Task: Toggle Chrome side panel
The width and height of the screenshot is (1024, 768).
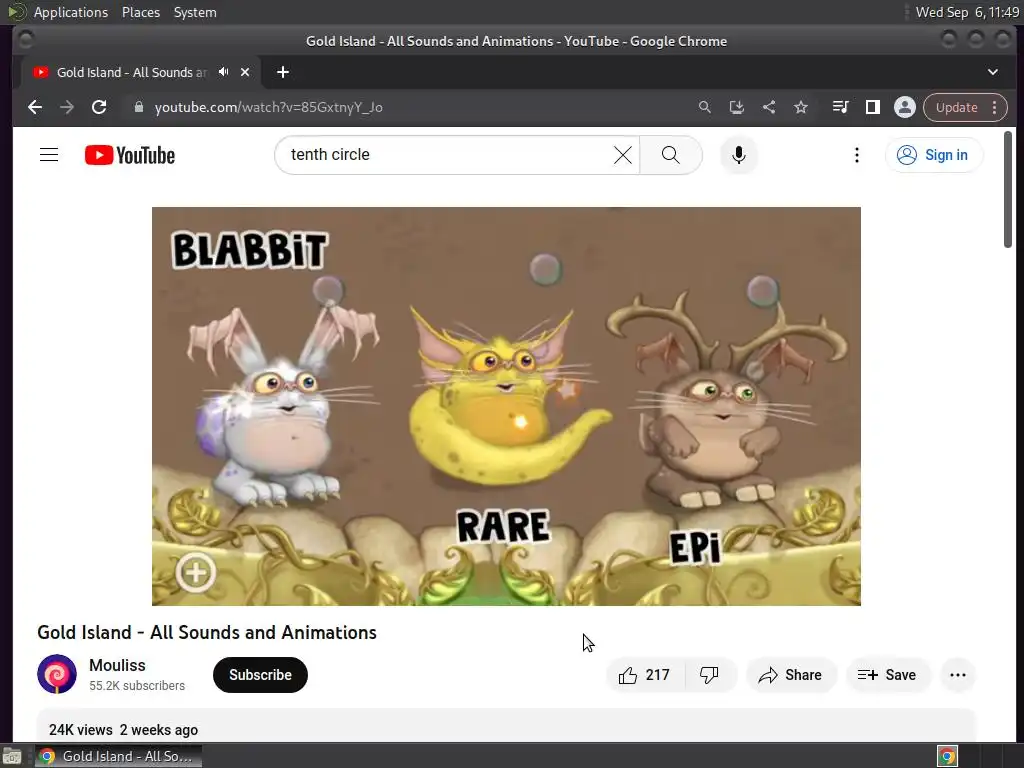Action: (x=872, y=107)
